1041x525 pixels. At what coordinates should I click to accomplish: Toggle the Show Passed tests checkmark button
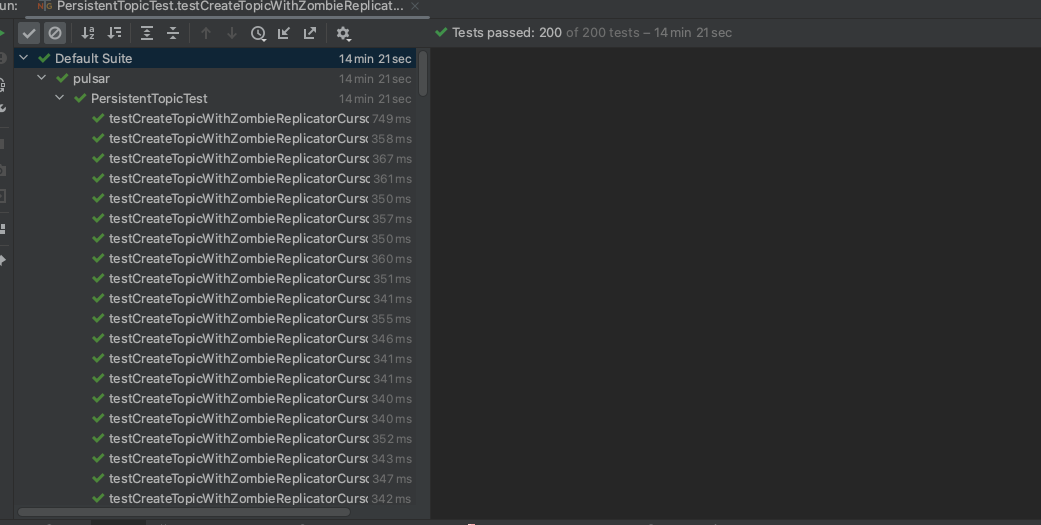(x=29, y=33)
